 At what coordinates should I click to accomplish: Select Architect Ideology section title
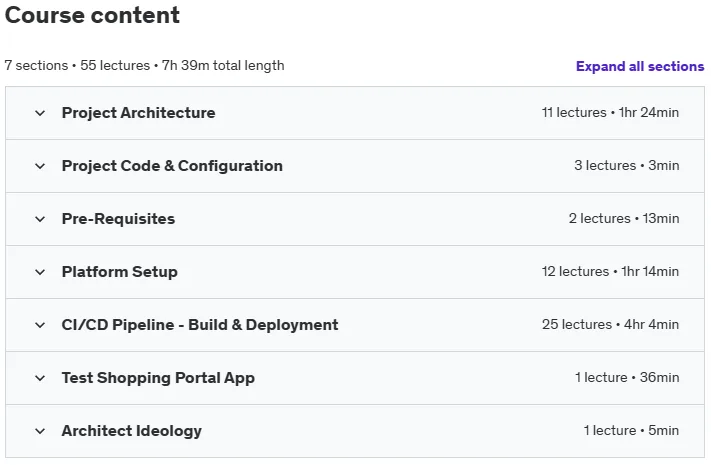(131, 431)
